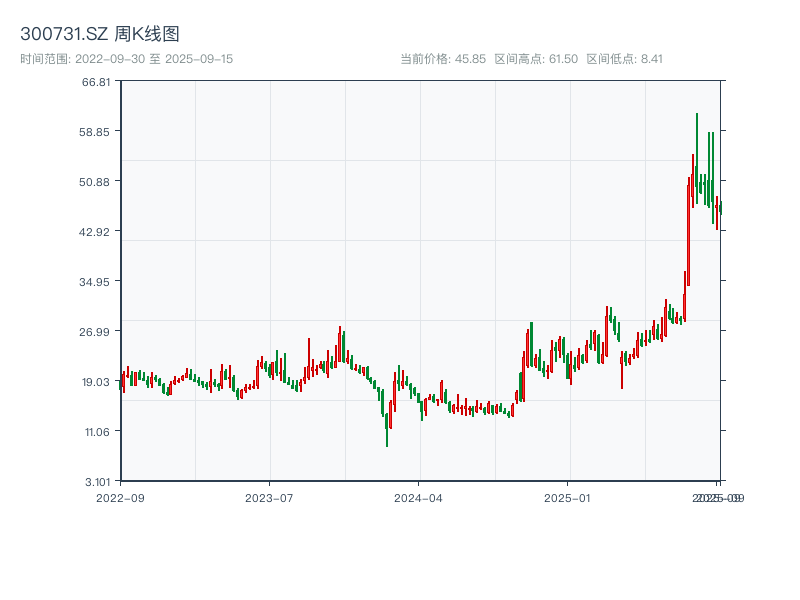Image resolution: width=800 pixels, height=600 pixels.
Task: Click y-axis value 66.81
Action: [96, 82]
